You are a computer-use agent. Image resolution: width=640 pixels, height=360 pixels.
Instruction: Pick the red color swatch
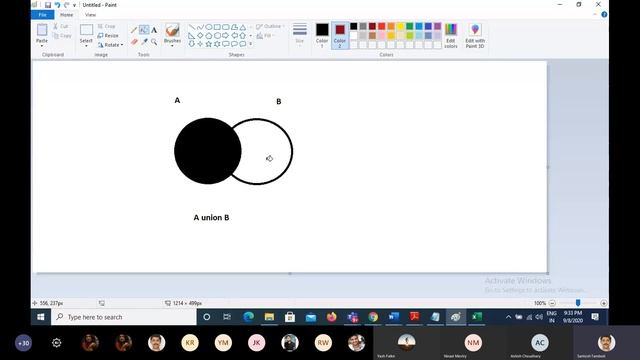382,26
